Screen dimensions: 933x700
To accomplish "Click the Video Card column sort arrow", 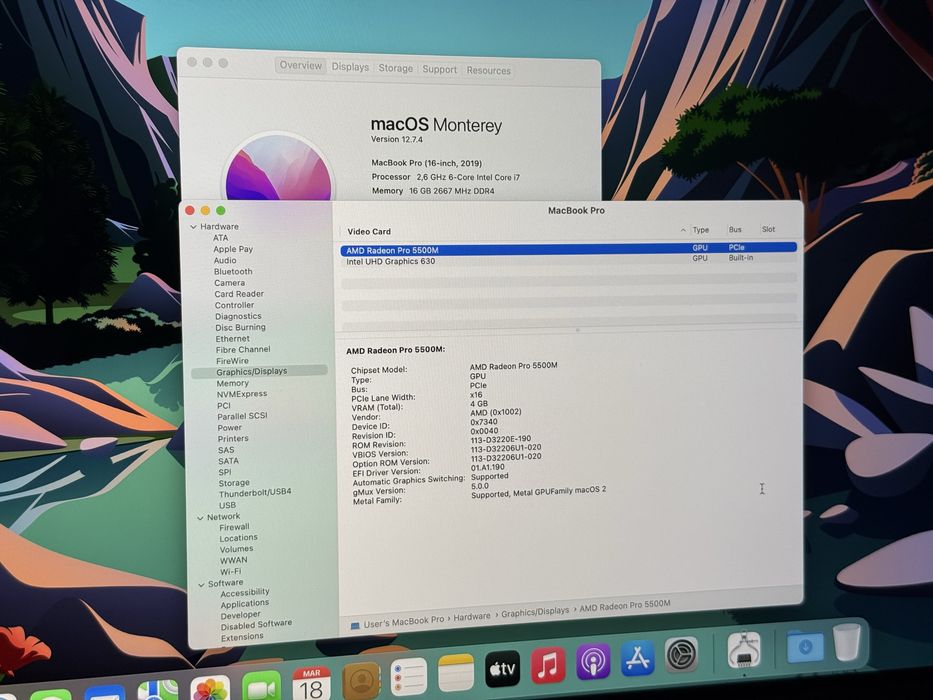I will coord(682,230).
